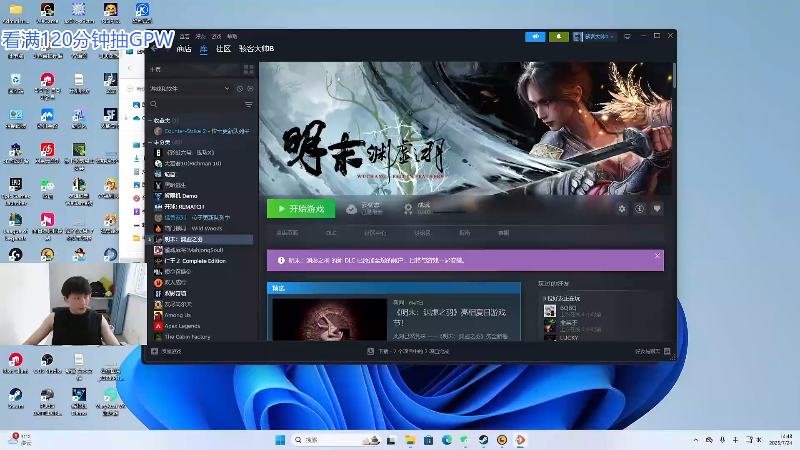Click 添加游戏 add game button
Screen dimensions: 800x450
coord(166,351)
